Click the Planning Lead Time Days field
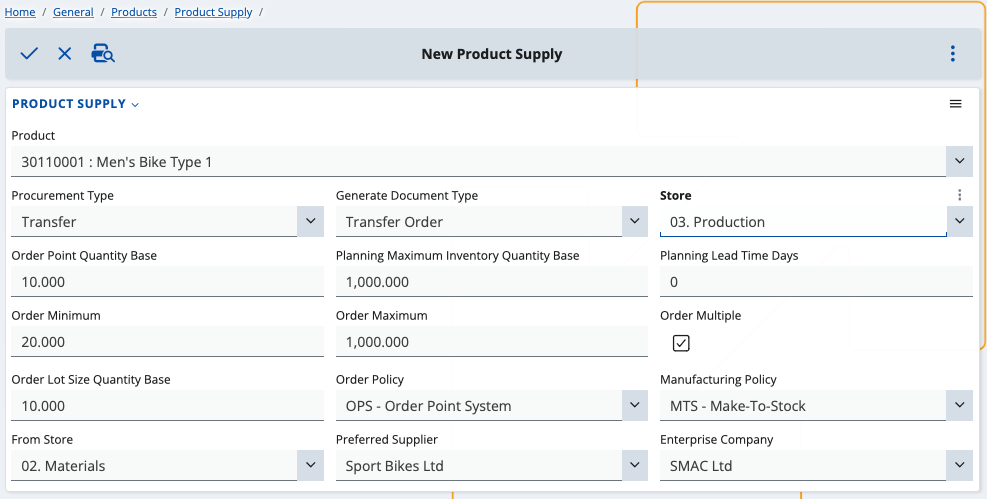 click(x=815, y=282)
